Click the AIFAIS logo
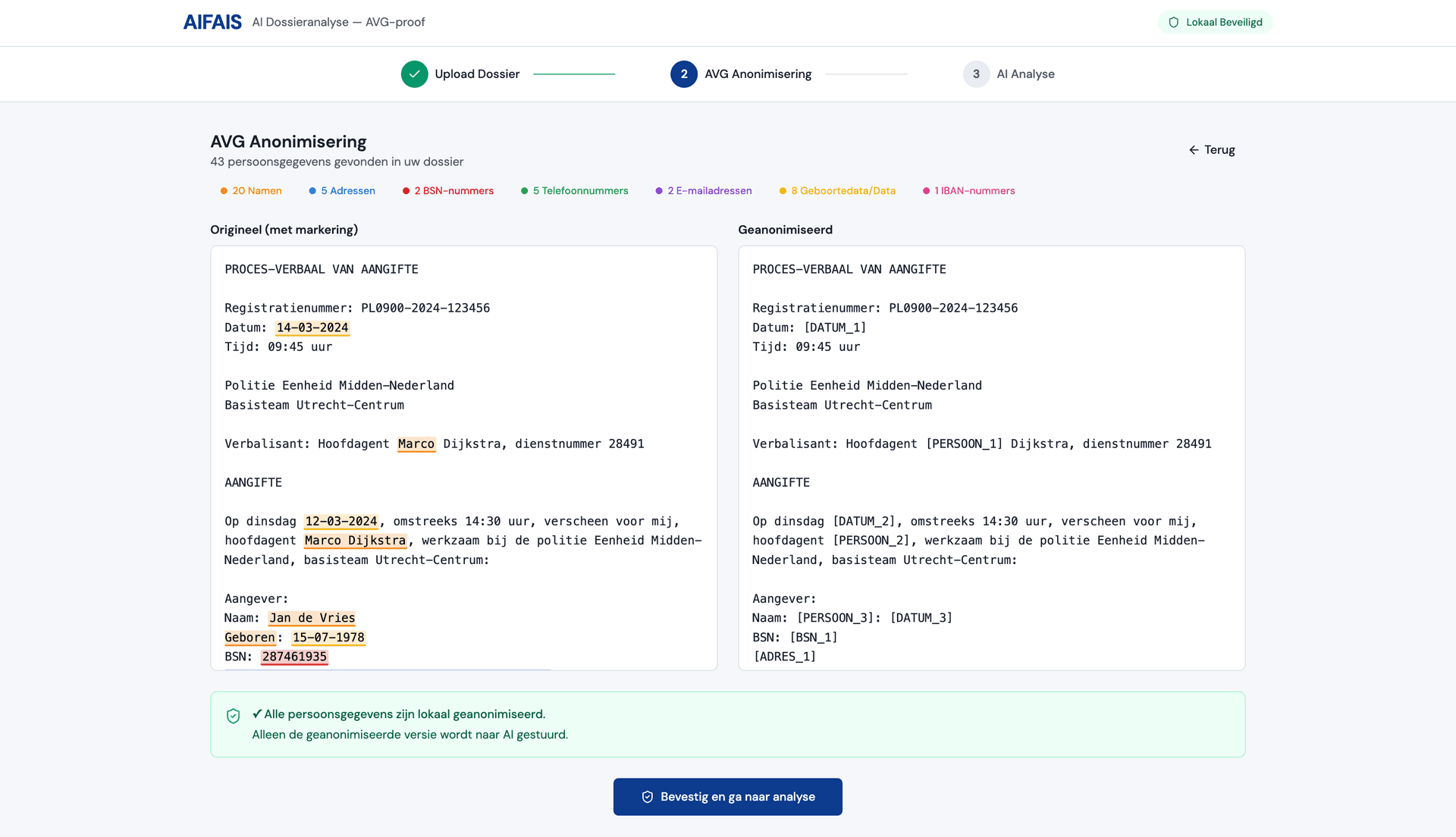This screenshot has height=837, width=1456. 212,22
